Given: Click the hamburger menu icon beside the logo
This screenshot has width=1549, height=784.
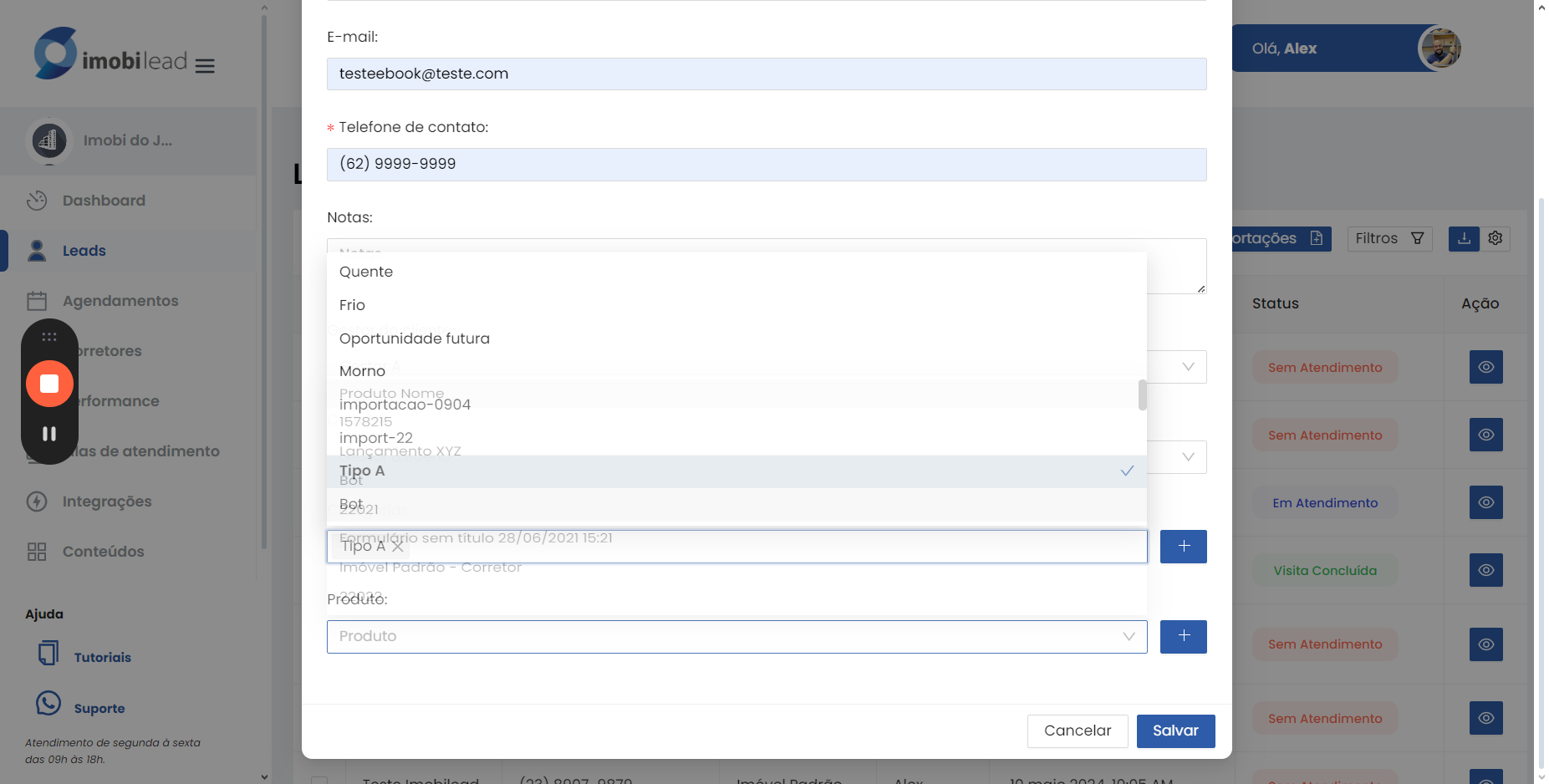Looking at the screenshot, I should tap(205, 66).
